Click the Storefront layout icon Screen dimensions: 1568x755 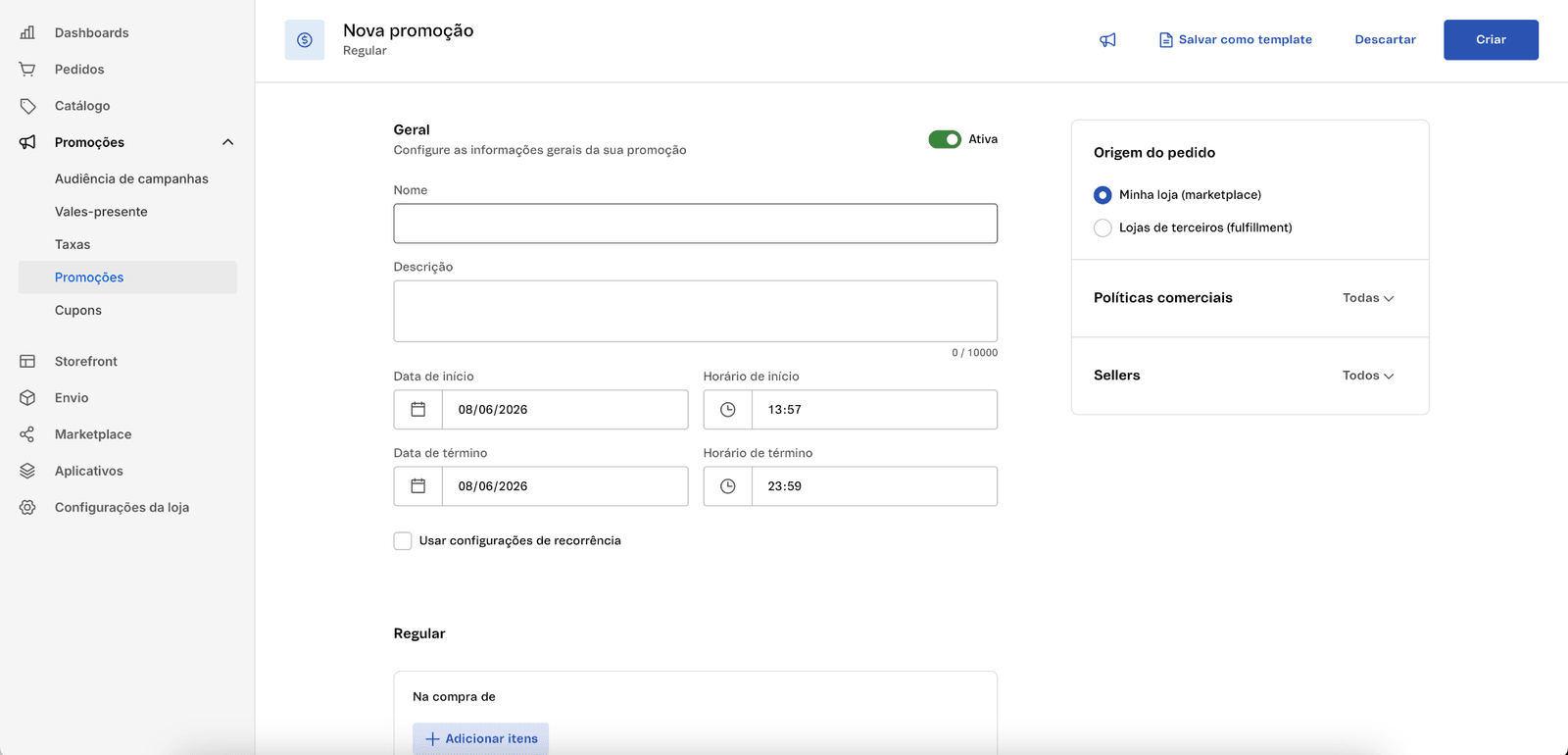(27, 361)
